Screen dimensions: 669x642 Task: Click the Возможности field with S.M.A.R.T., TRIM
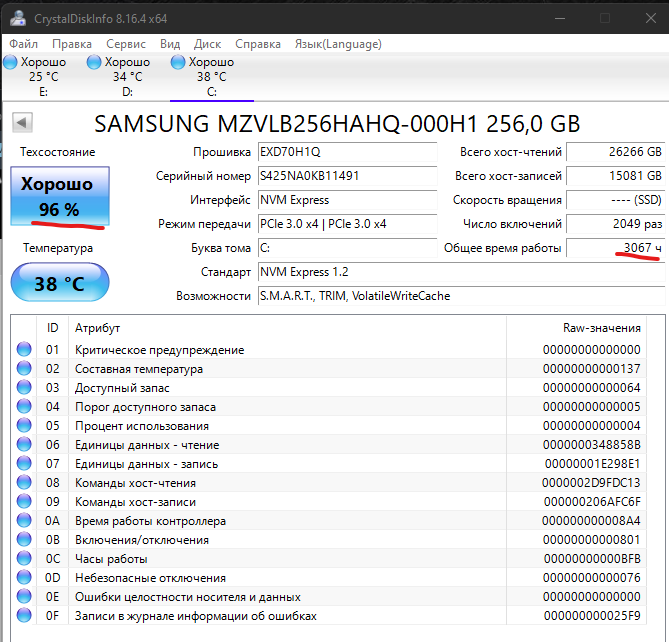click(461, 296)
